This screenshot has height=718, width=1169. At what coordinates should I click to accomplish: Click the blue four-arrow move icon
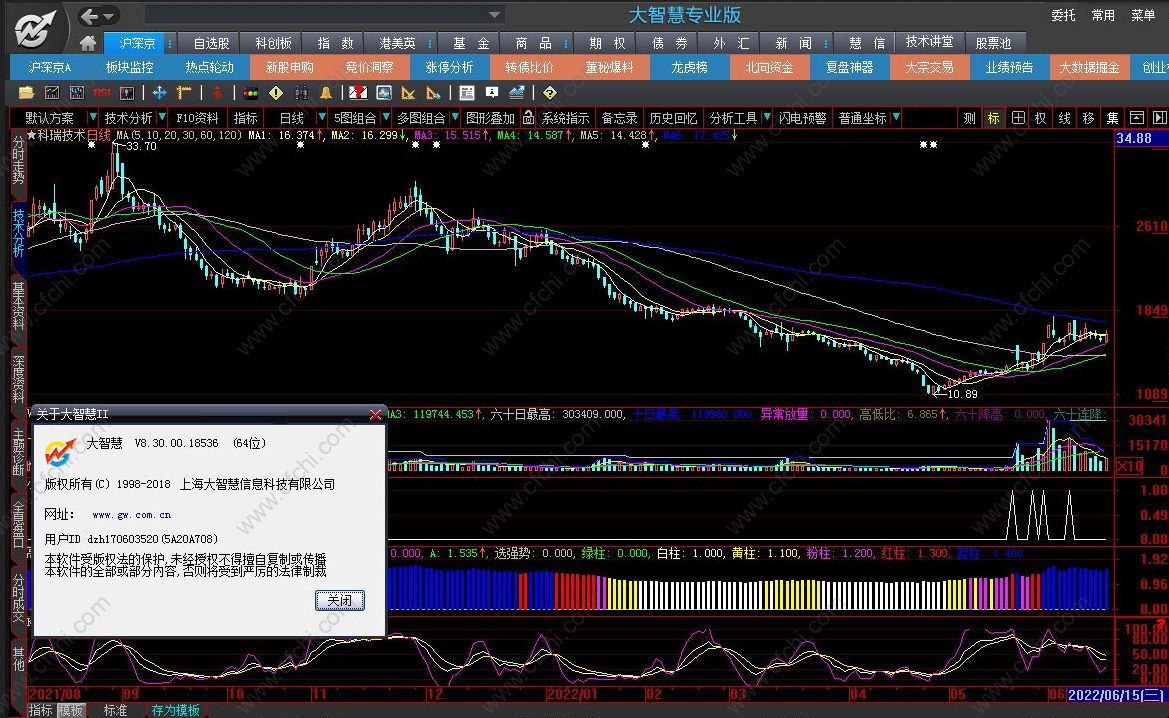159,92
